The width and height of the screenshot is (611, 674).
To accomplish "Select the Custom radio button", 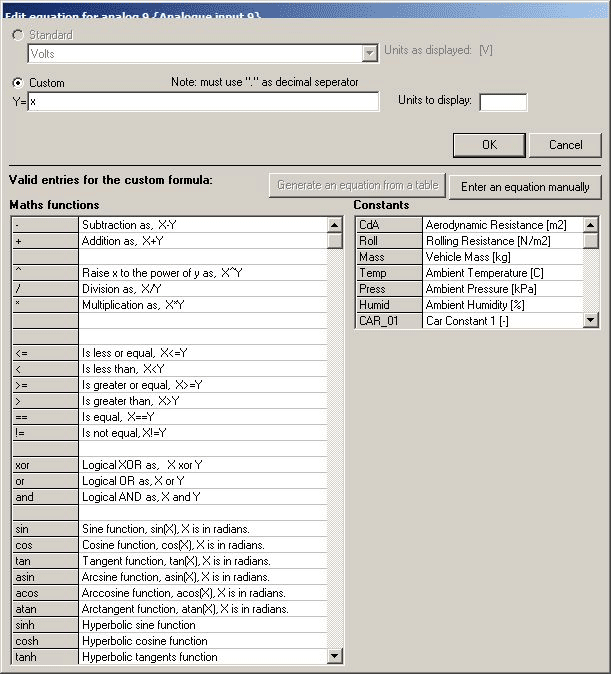I will [17, 83].
